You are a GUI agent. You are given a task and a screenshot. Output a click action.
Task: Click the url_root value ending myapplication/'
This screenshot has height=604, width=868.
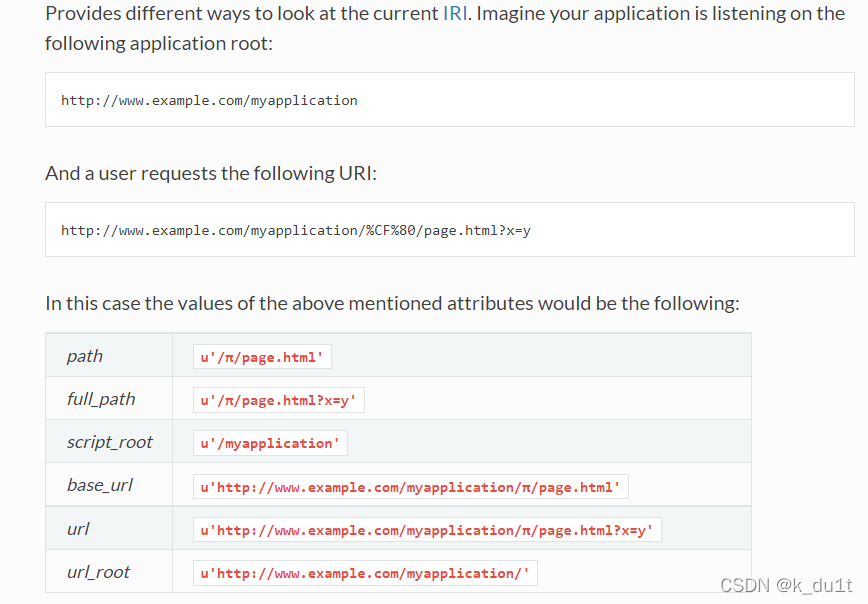[x=365, y=573]
